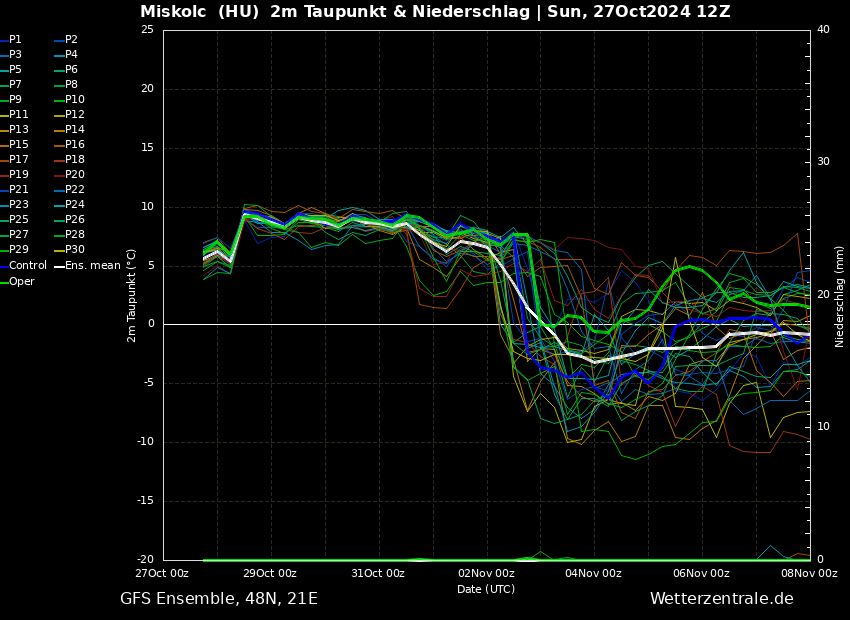Select the Ens. mean legend entry
Screen dimensions: 850x620
pyautogui.click(x=92, y=266)
